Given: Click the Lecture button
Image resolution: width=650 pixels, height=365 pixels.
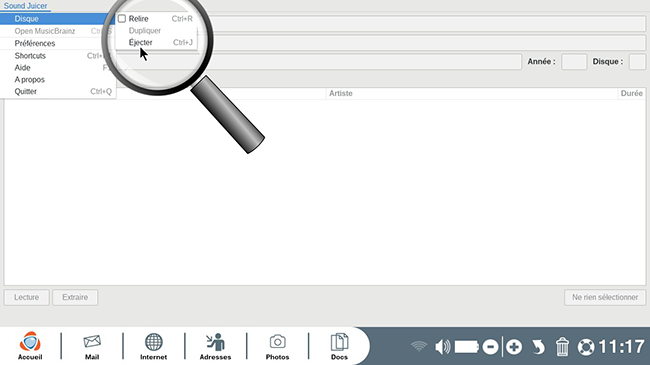Looking at the screenshot, I should (27, 297).
